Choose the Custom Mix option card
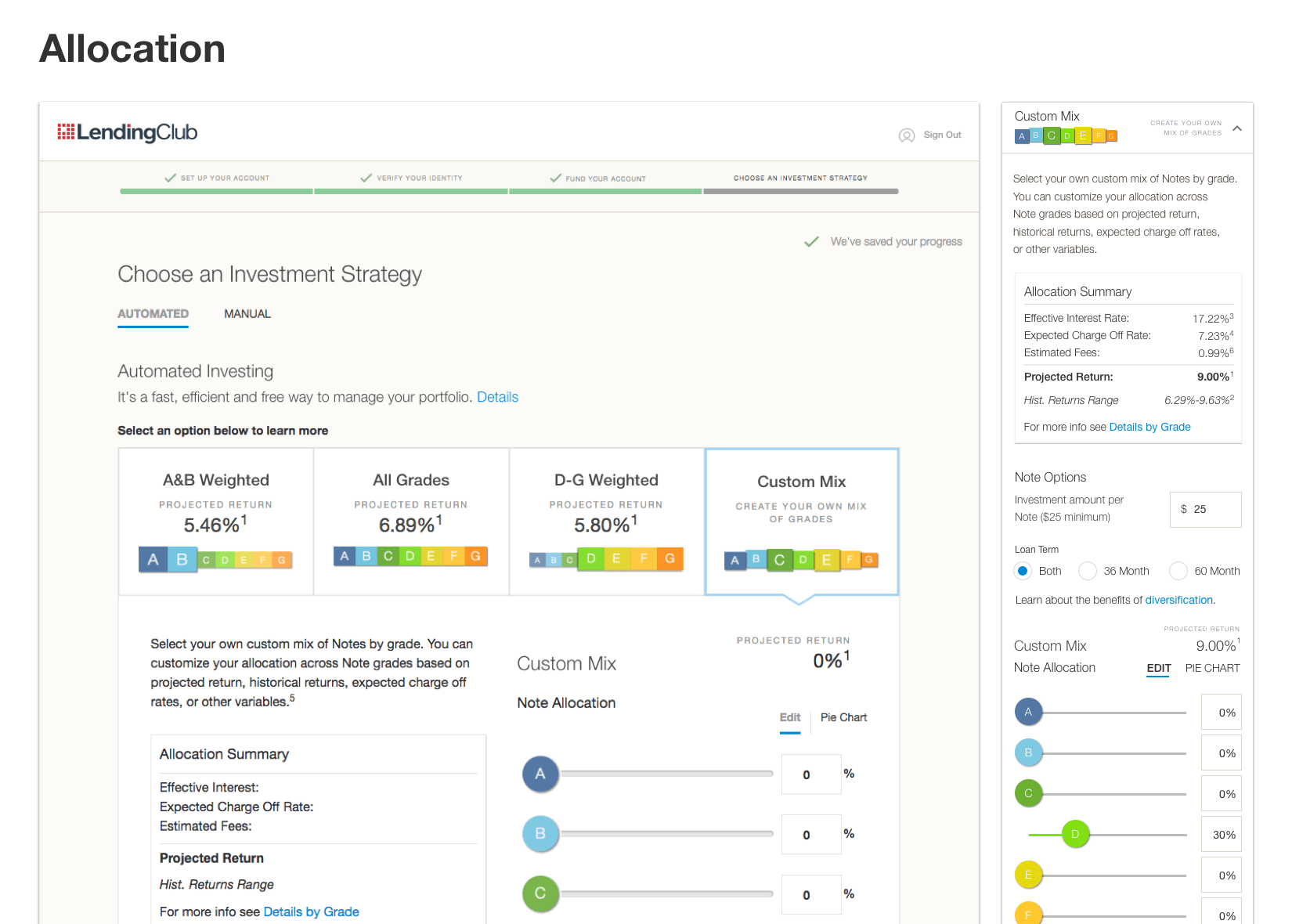 (802, 522)
